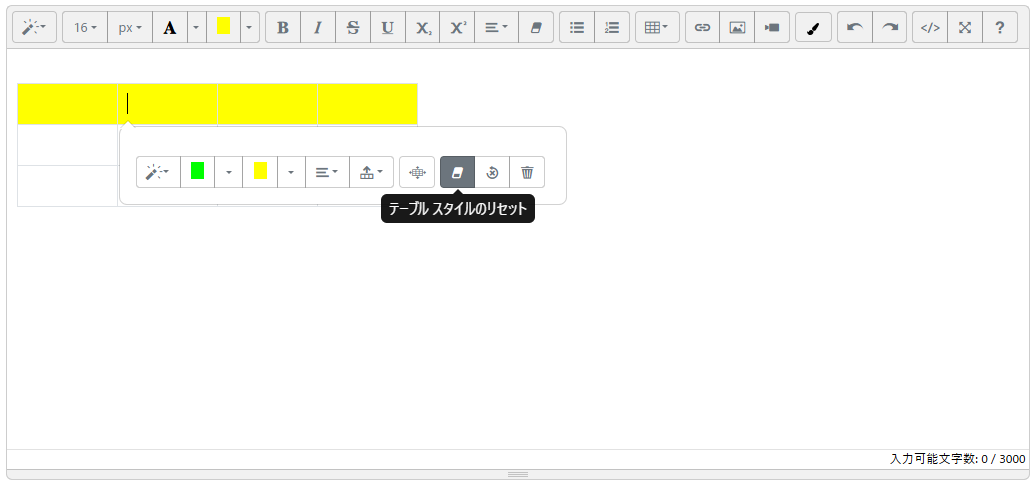Toggle italic text formatting

point(318,28)
